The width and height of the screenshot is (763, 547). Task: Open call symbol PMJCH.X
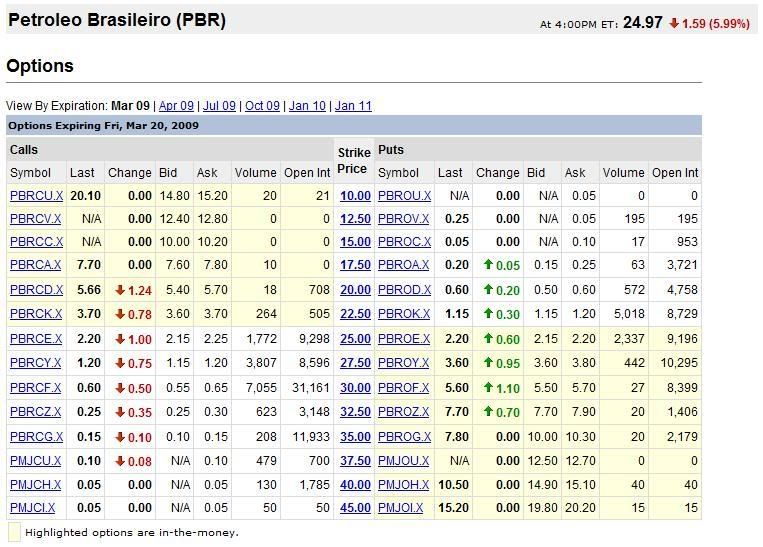(x=36, y=485)
